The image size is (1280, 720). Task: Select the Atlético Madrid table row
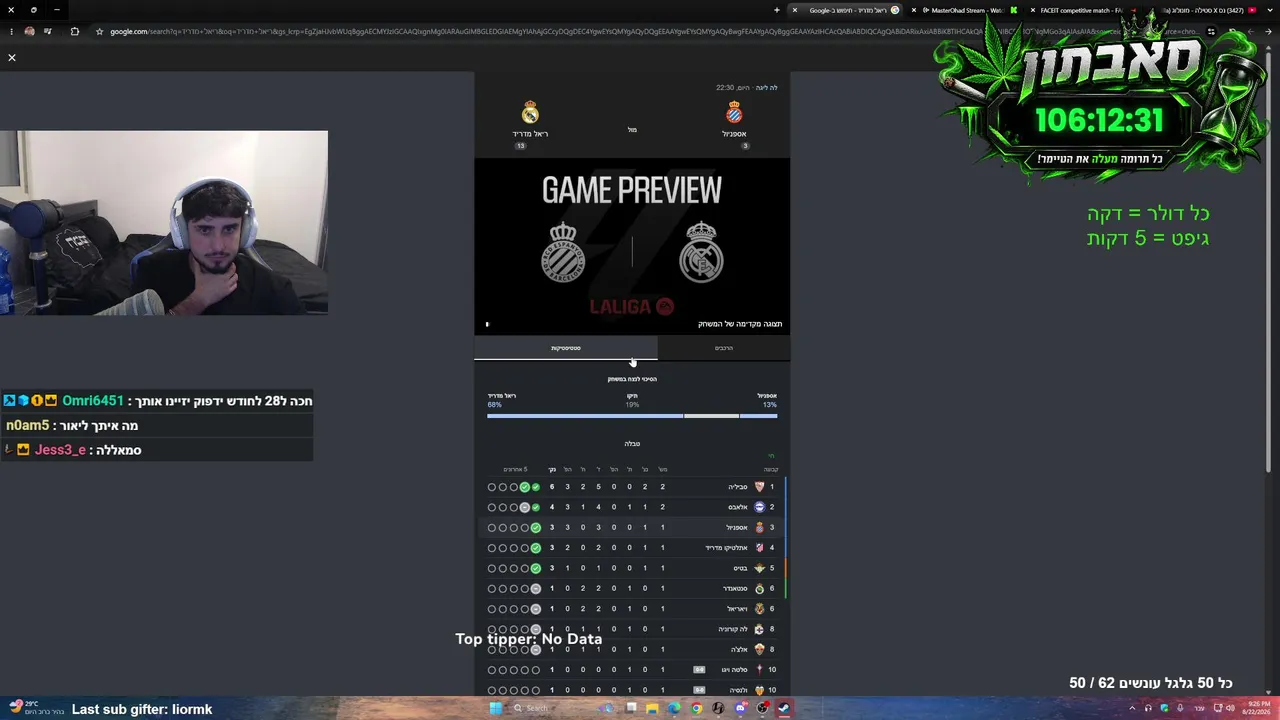(632, 548)
